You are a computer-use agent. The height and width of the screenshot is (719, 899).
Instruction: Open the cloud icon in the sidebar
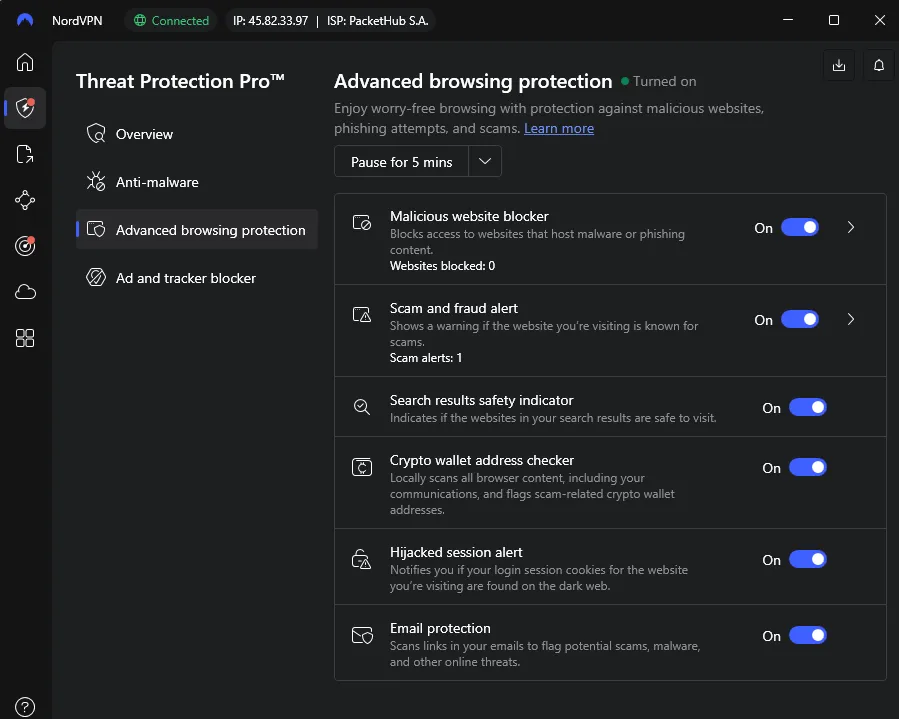coord(25,292)
